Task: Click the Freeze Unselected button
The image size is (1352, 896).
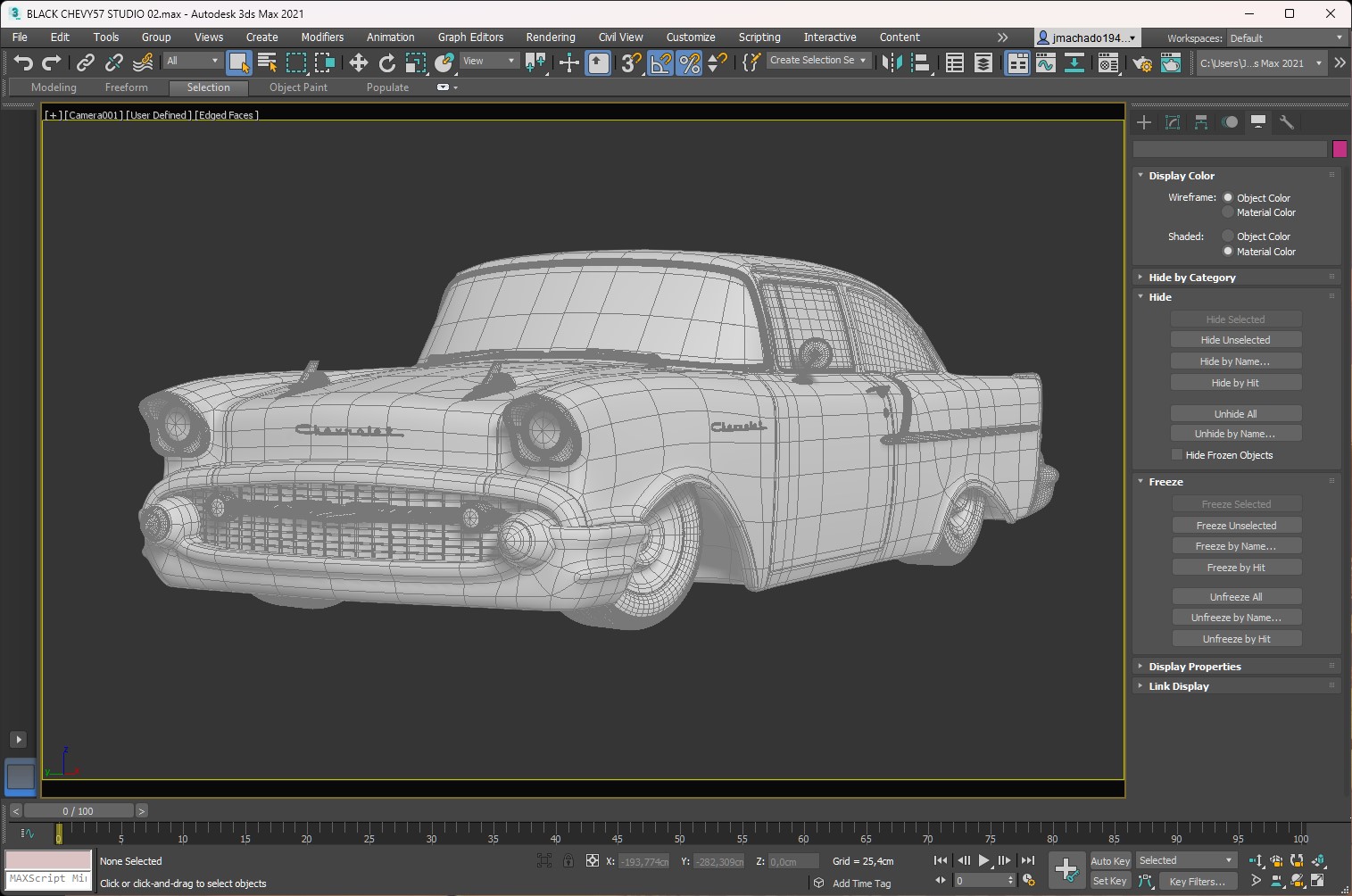Action: click(1236, 526)
